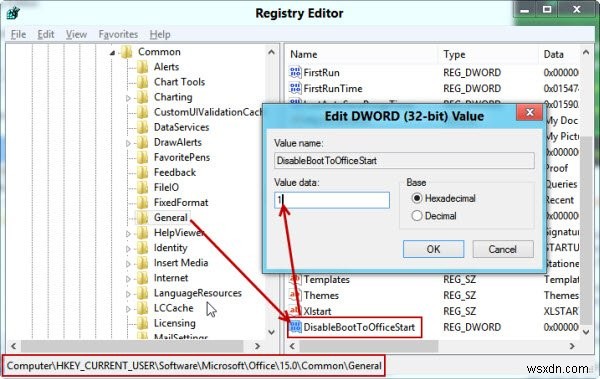Screen dimensions: 600x379
Task: Click the Themes string value icon
Action: coord(295,295)
